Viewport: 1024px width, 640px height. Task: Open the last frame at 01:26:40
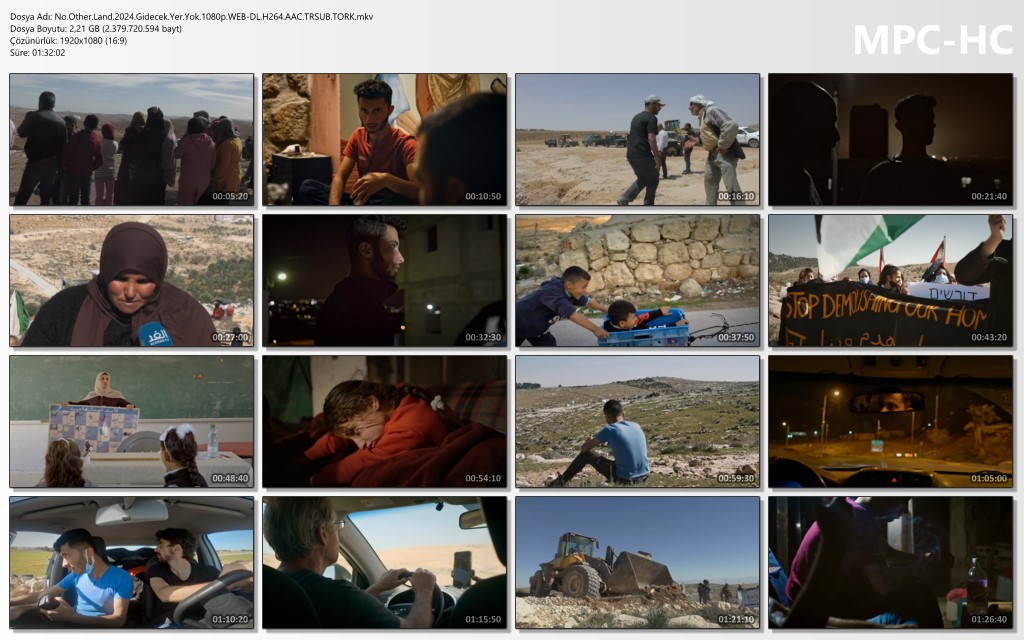(890, 563)
